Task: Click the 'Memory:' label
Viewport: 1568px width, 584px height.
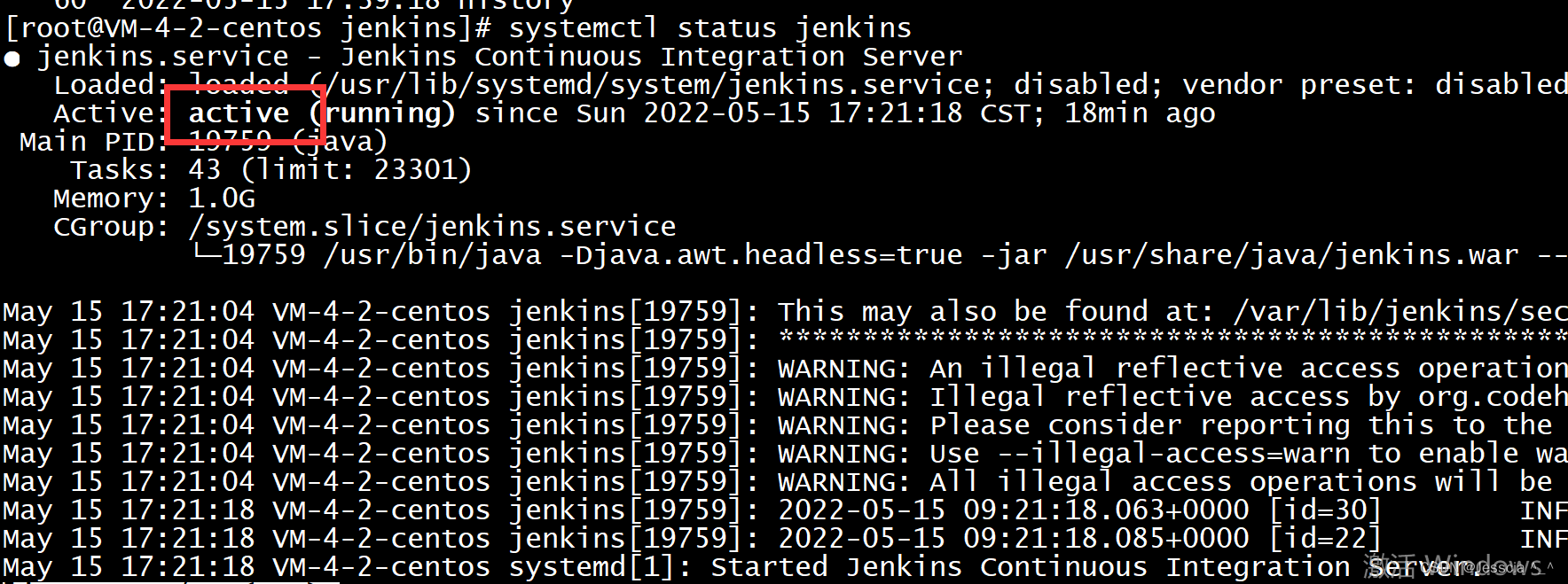Action: (111, 199)
